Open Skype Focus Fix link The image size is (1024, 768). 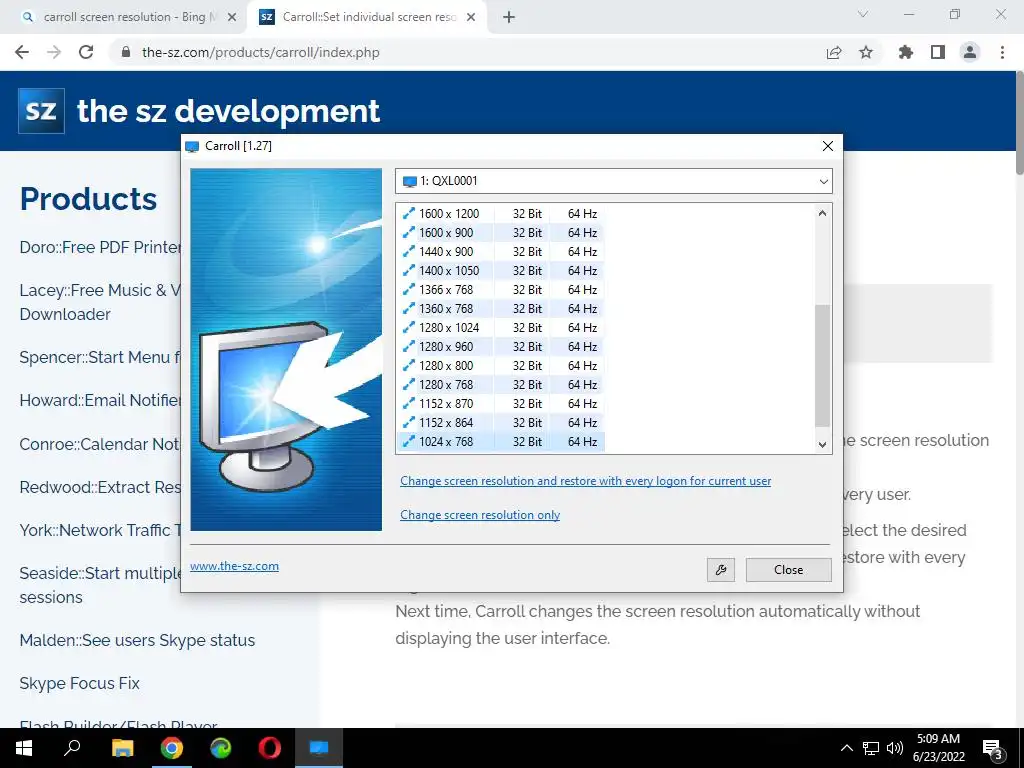click(x=80, y=683)
